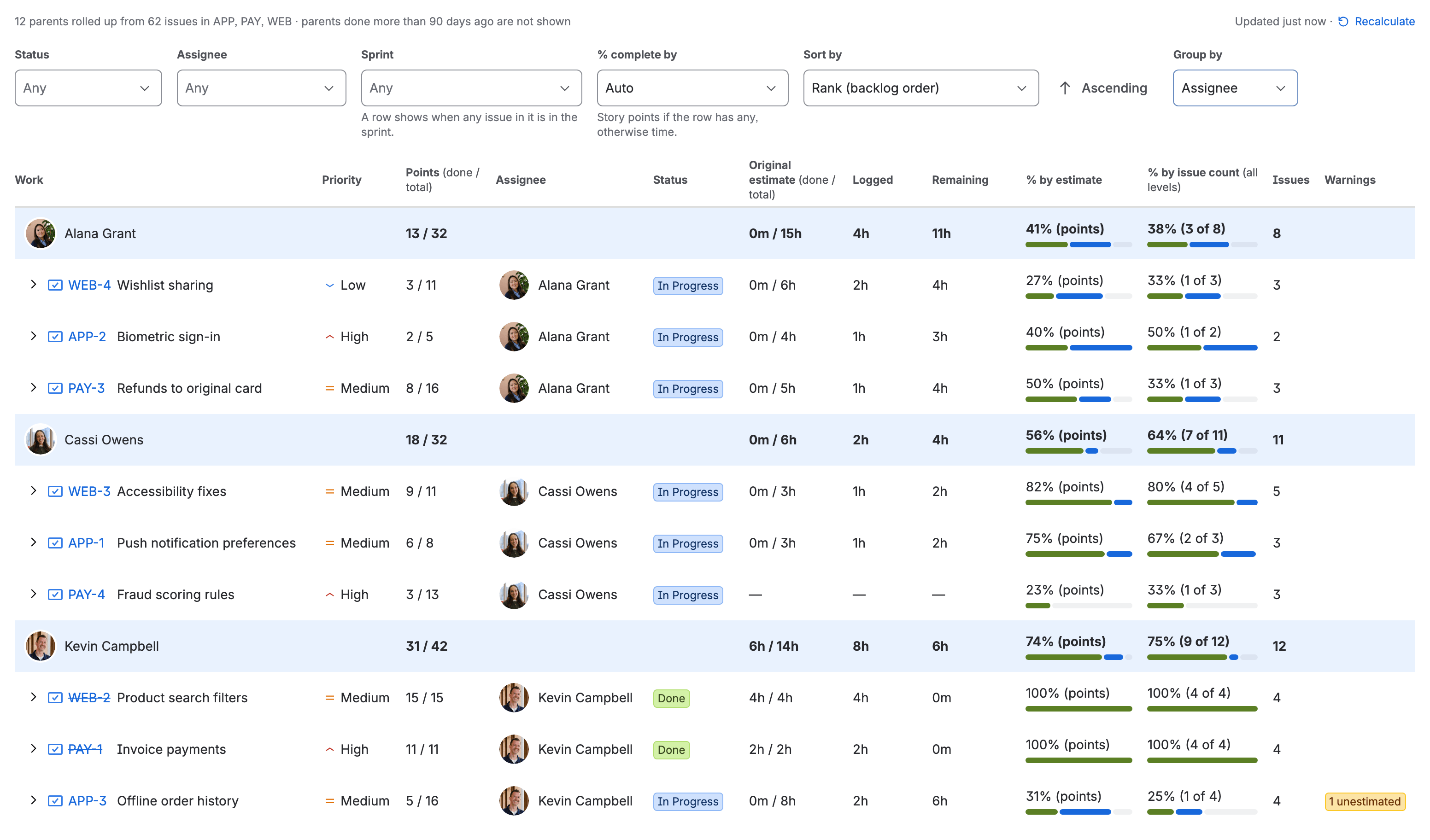Expand the APP-1 Push notification preferences row
The height and width of the screenshot is (840, 1430).
click(34, 542)
